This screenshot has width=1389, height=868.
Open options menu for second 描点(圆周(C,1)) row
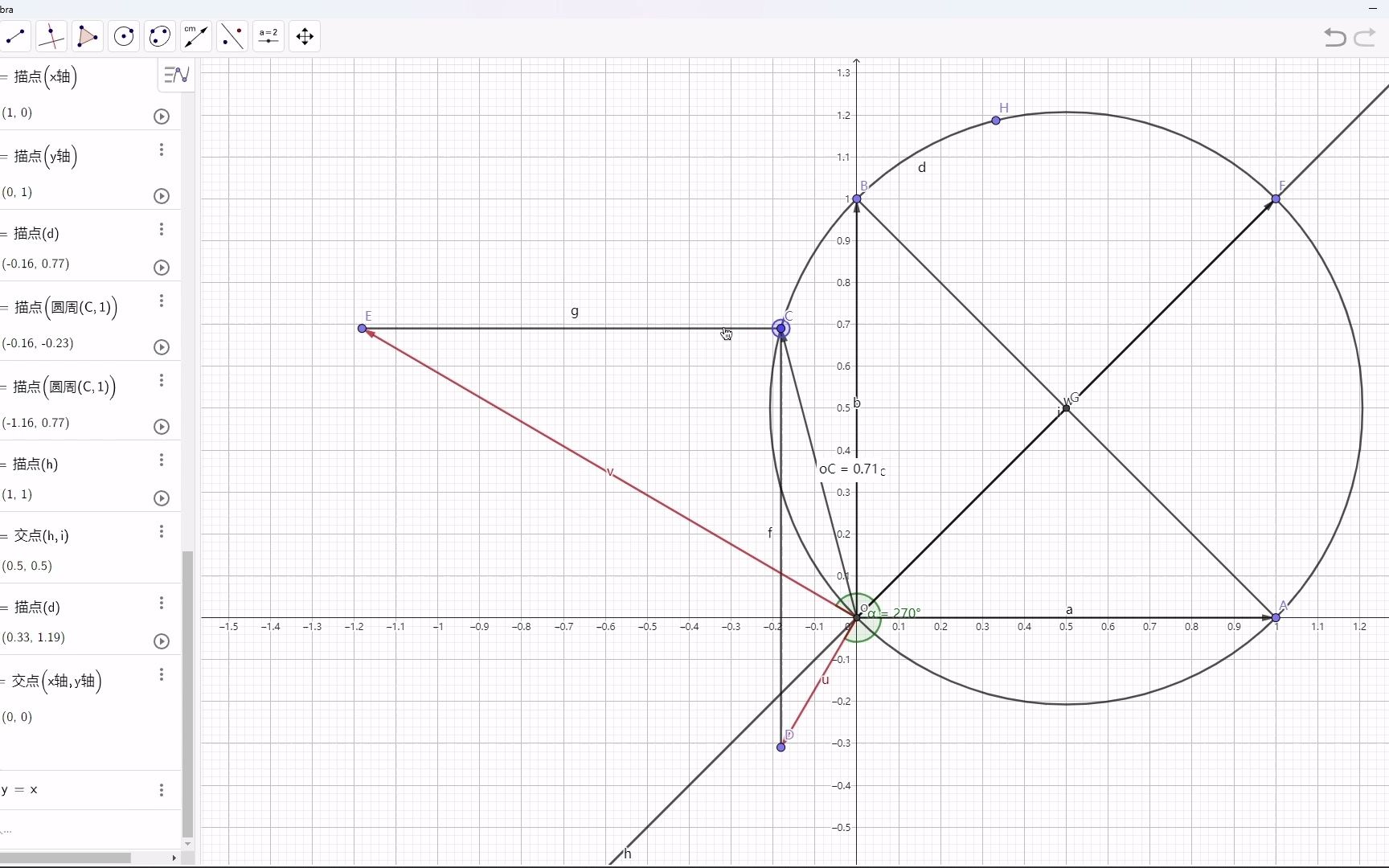[162, 380]
